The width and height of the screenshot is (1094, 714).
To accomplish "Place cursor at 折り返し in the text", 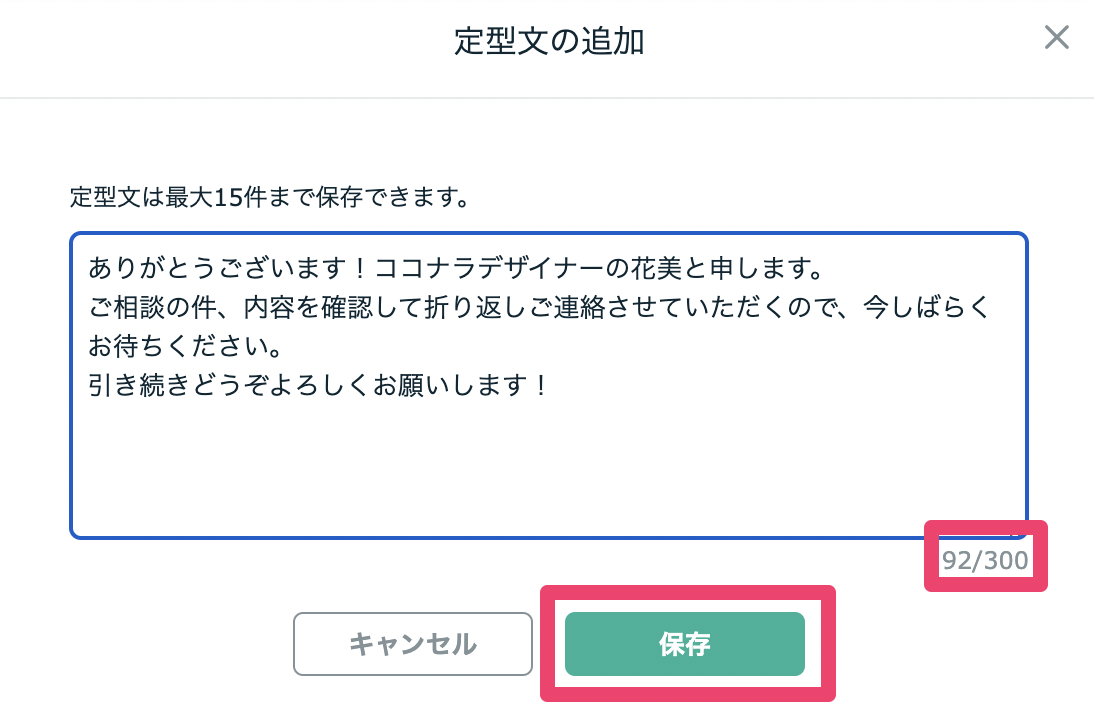I will point(456,308).
